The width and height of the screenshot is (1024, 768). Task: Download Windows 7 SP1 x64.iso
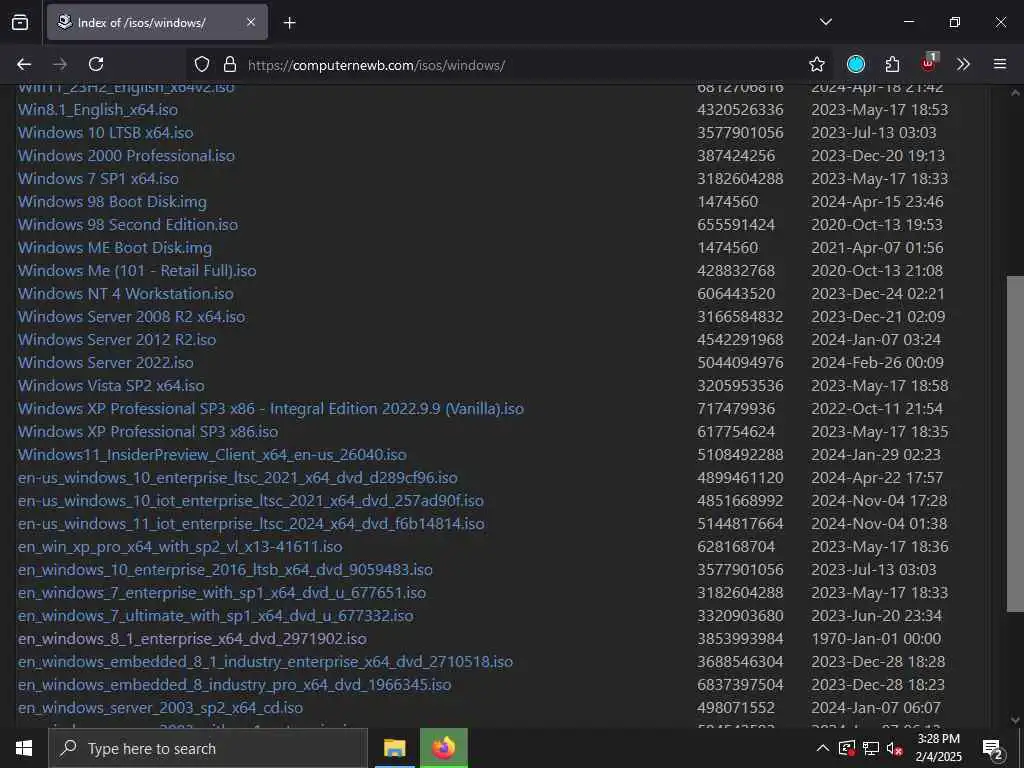(x=99, y=178)
